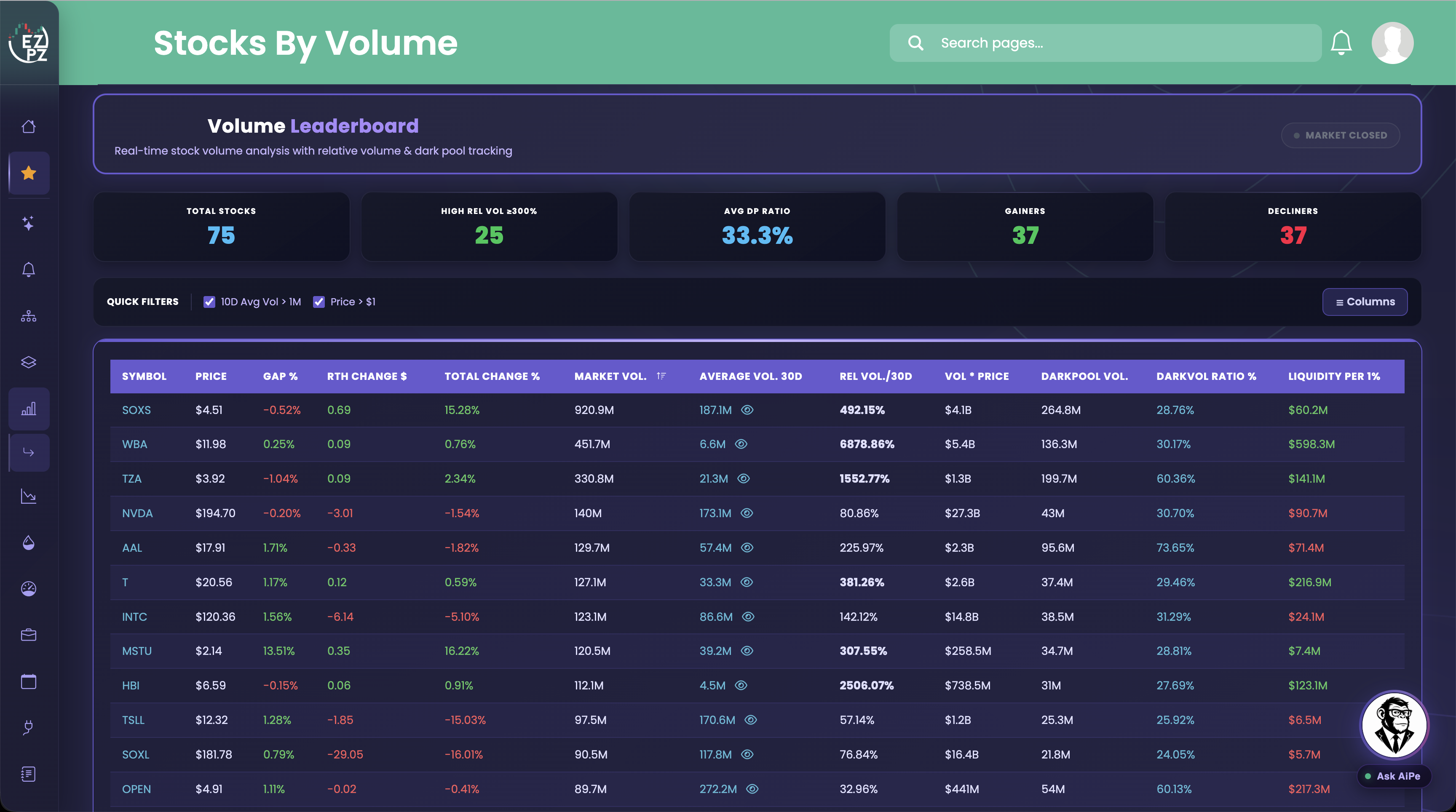1456x812 pixels.
Task: Click the Ask AiPe button
Action: point(1394,776)
